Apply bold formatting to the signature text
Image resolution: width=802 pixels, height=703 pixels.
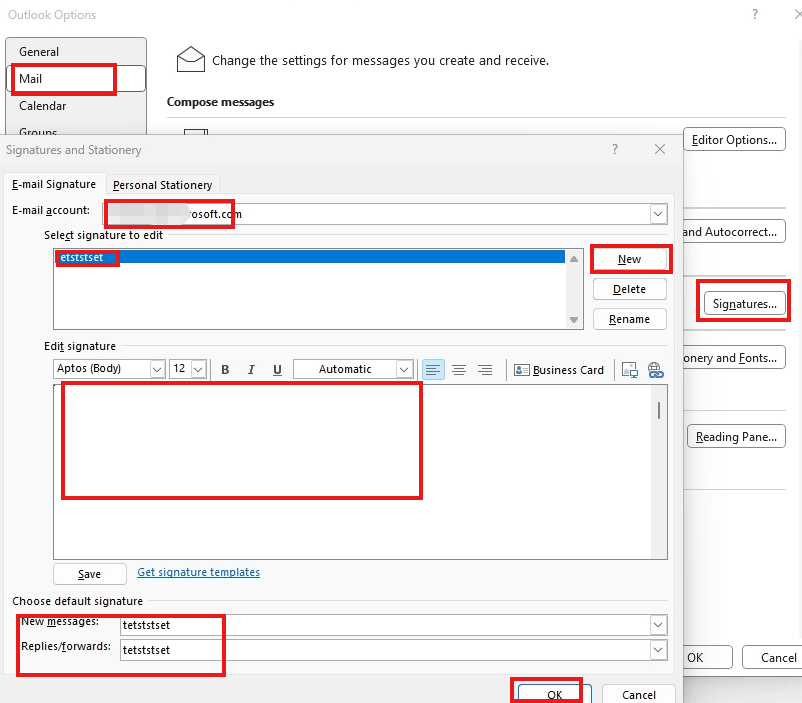[225, 369]
